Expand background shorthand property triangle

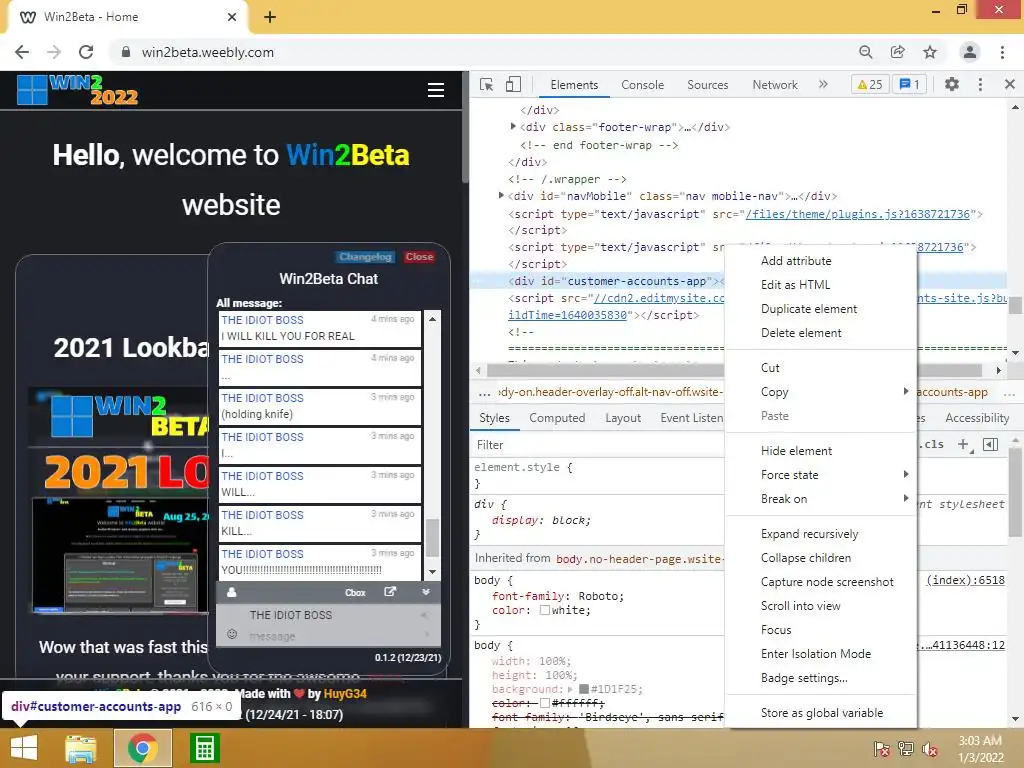[570, 689]
